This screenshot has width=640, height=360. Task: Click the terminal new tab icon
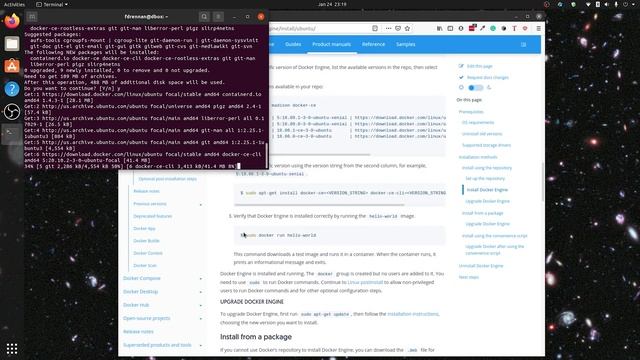(32, 17)
